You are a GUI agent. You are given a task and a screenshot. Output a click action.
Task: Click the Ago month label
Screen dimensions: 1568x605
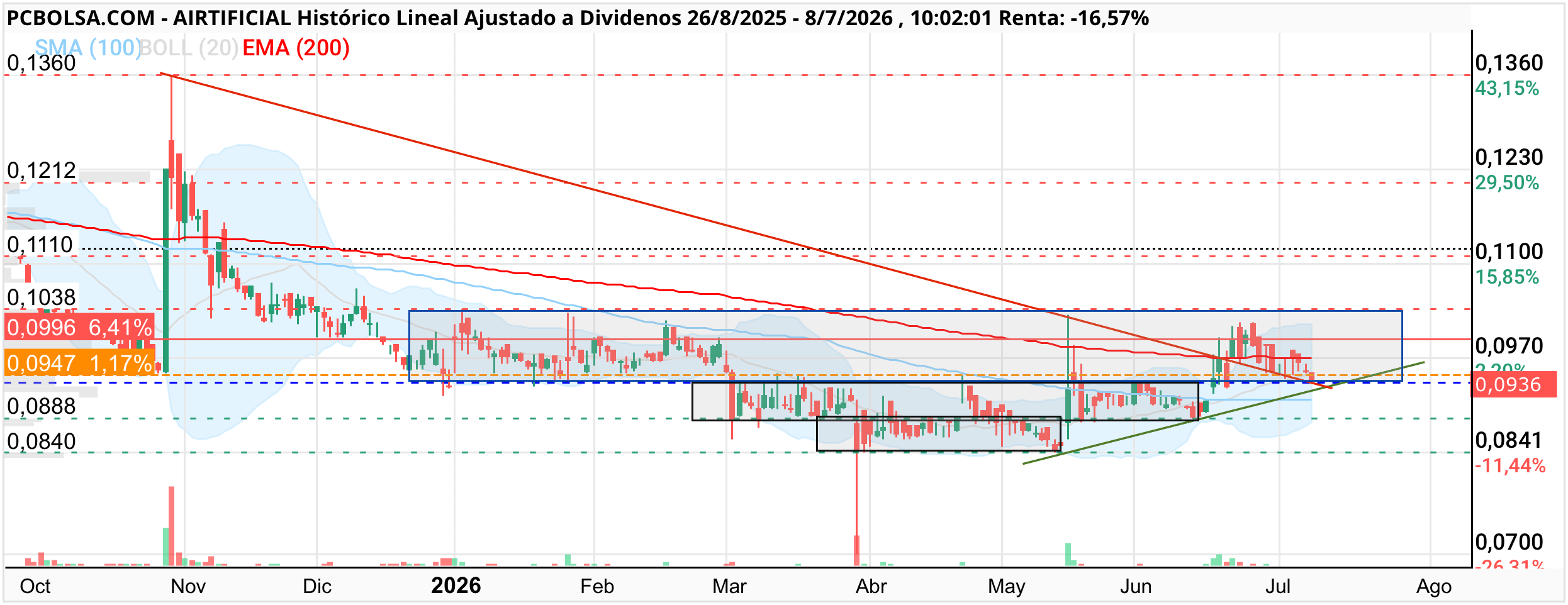[1434, 586]
